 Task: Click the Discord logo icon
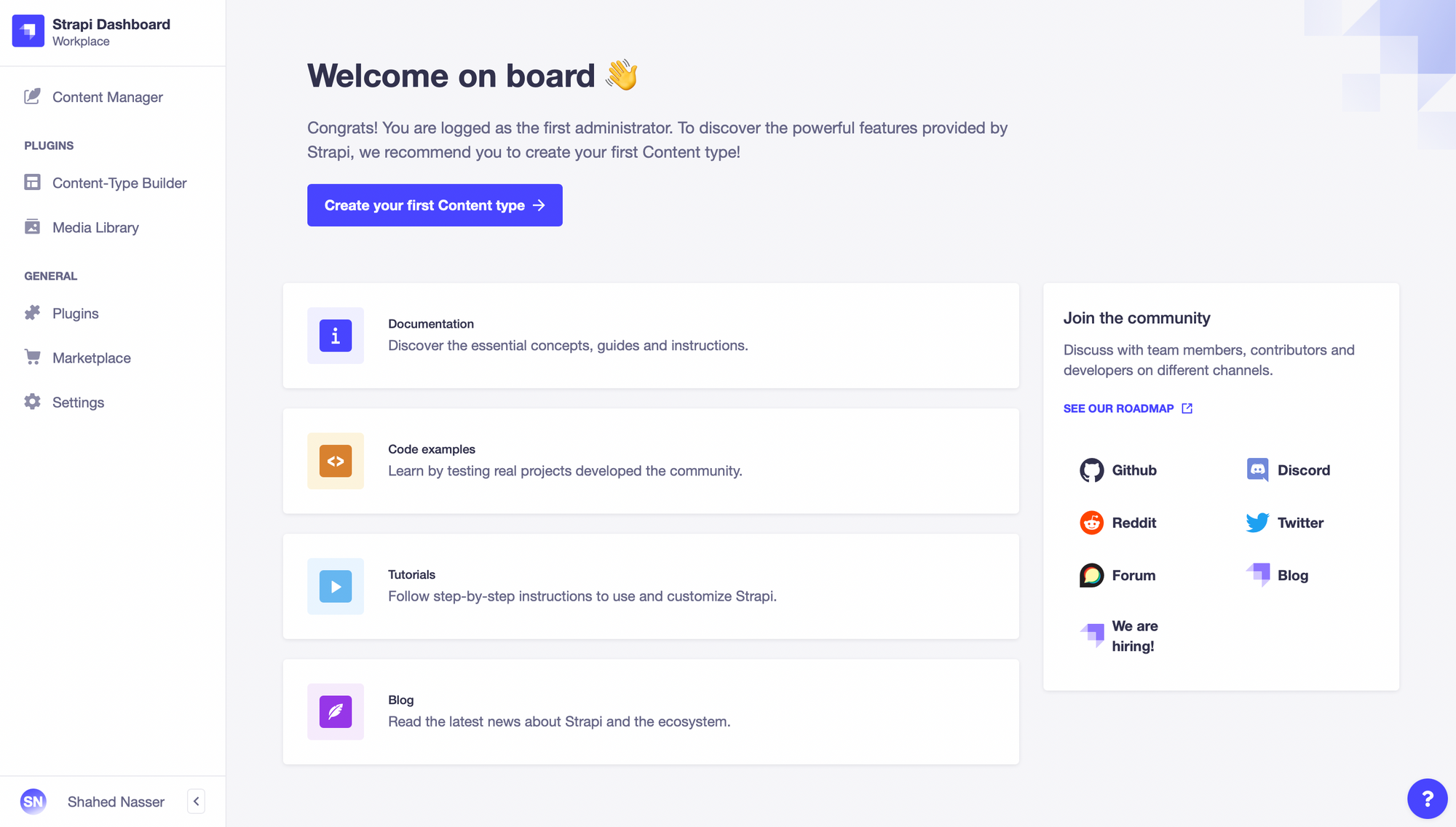click(1257, 470)
